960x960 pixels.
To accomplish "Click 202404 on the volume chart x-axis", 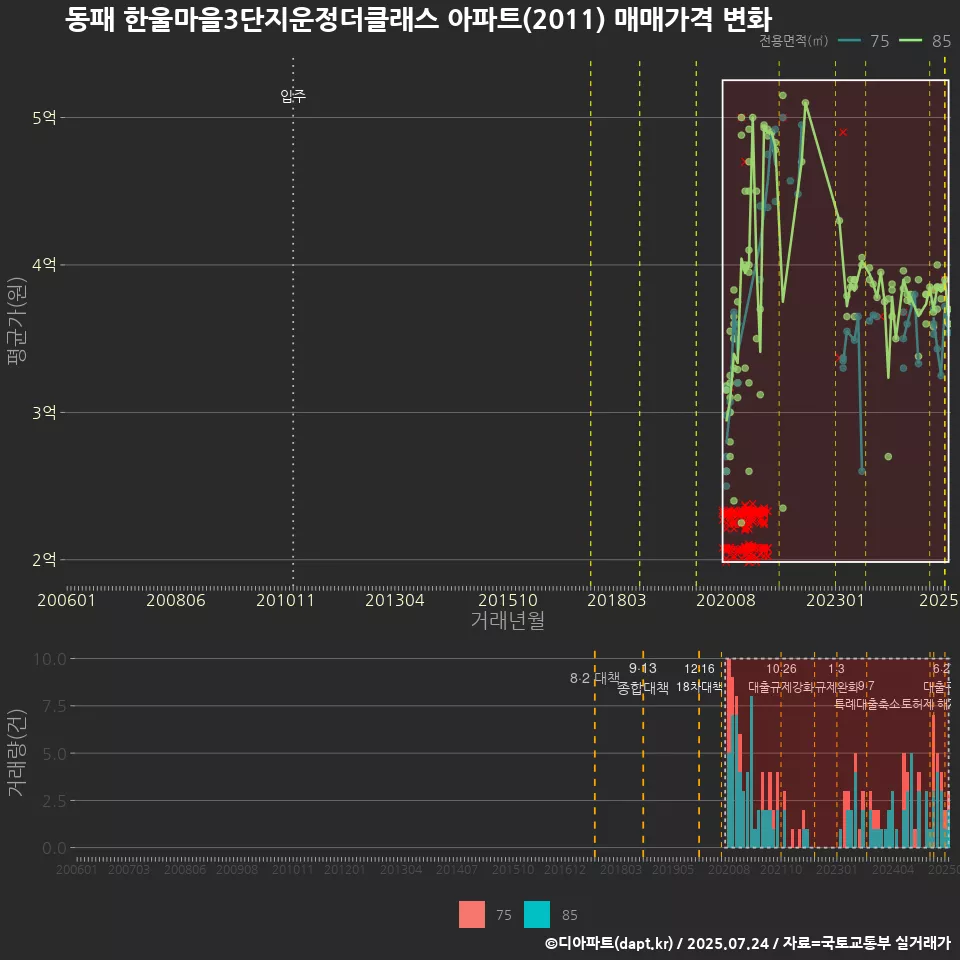I will coord(893,869).
